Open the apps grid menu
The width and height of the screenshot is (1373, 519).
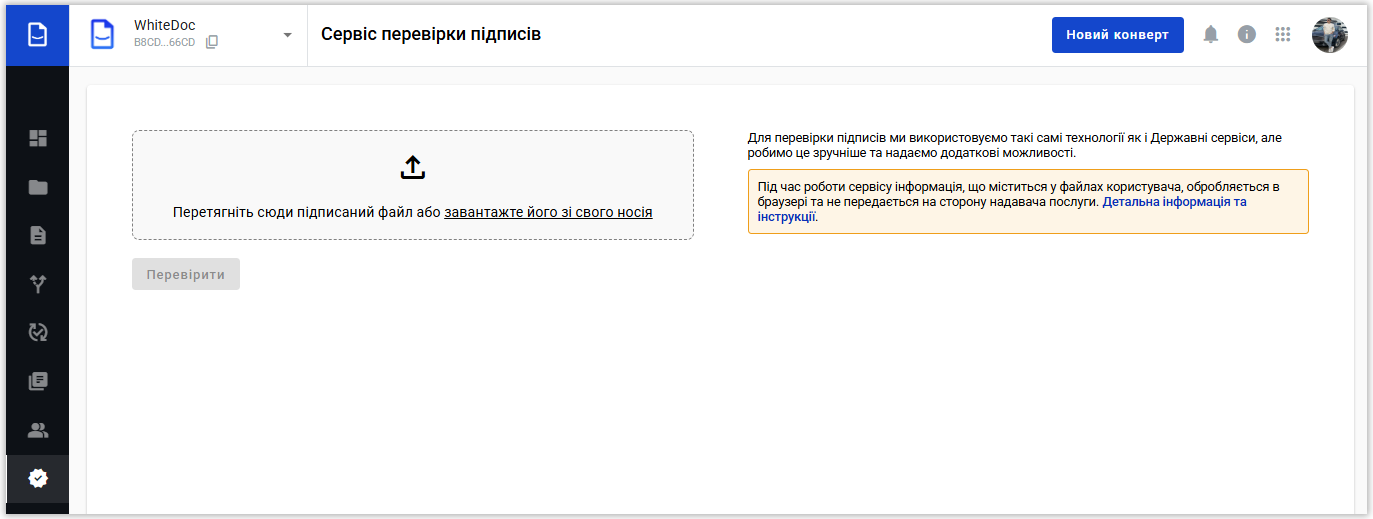(x=1283, y=35)
